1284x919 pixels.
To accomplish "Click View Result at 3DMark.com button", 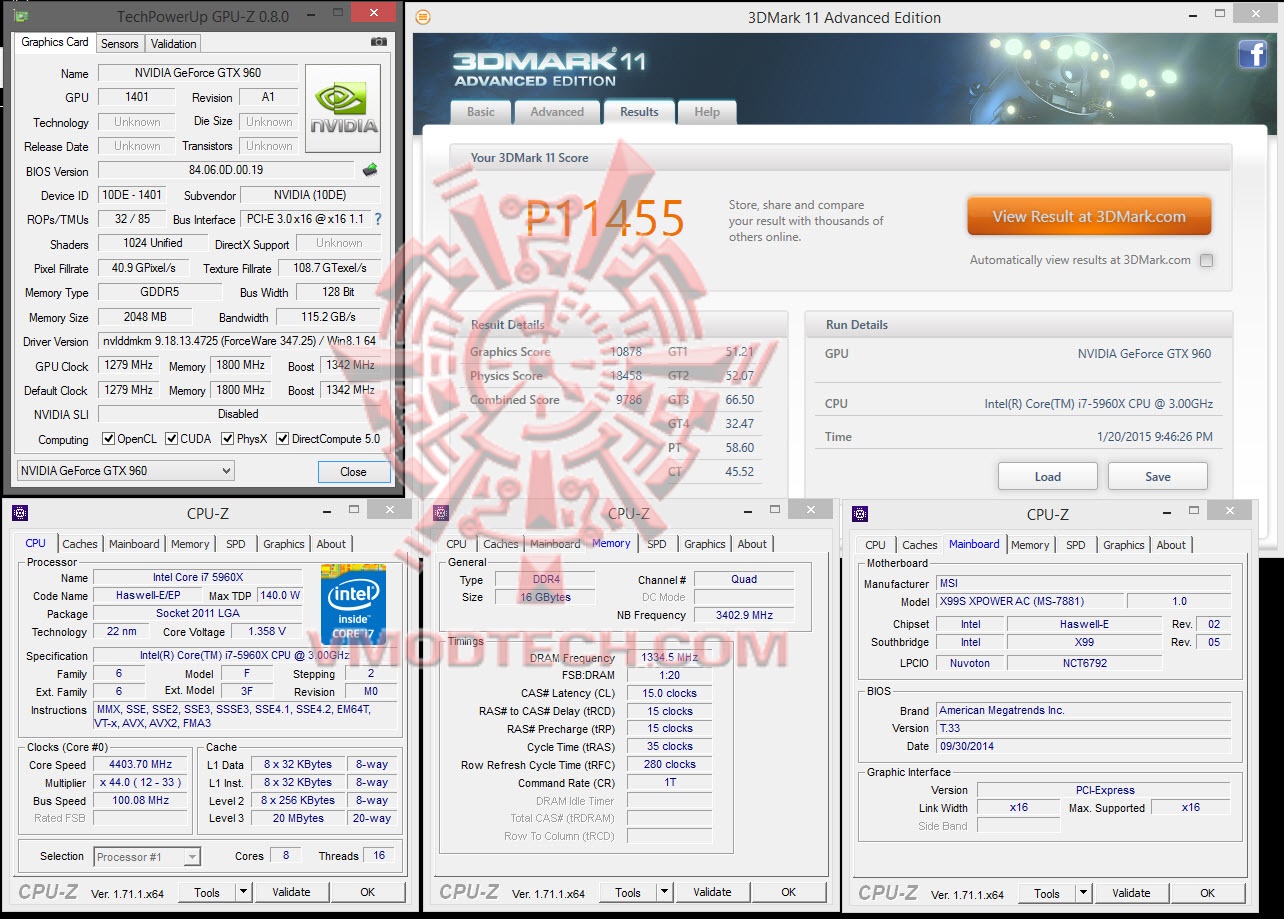I will coord(1089,216).
